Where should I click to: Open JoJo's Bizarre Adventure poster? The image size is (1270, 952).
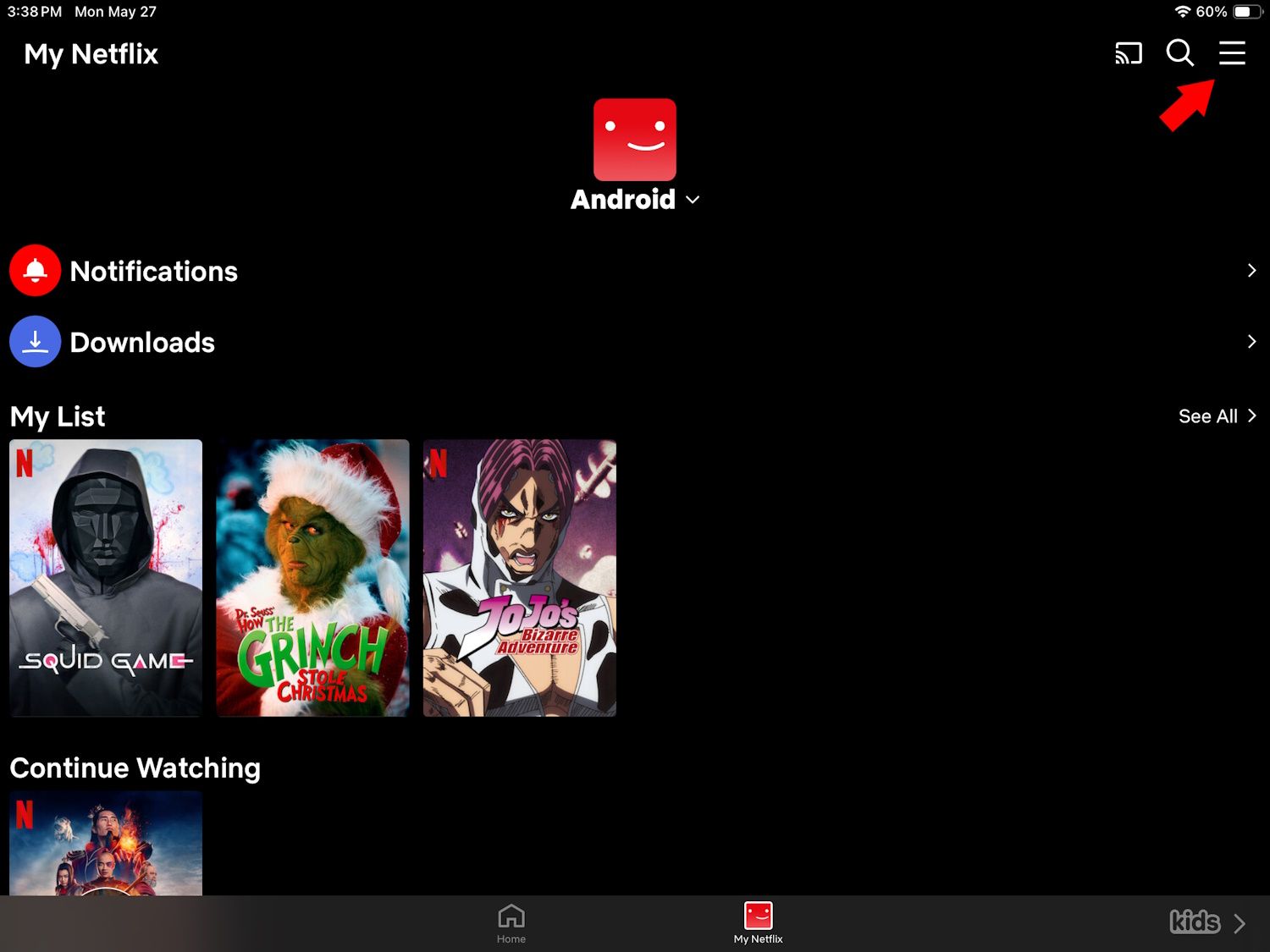[520, 578]
